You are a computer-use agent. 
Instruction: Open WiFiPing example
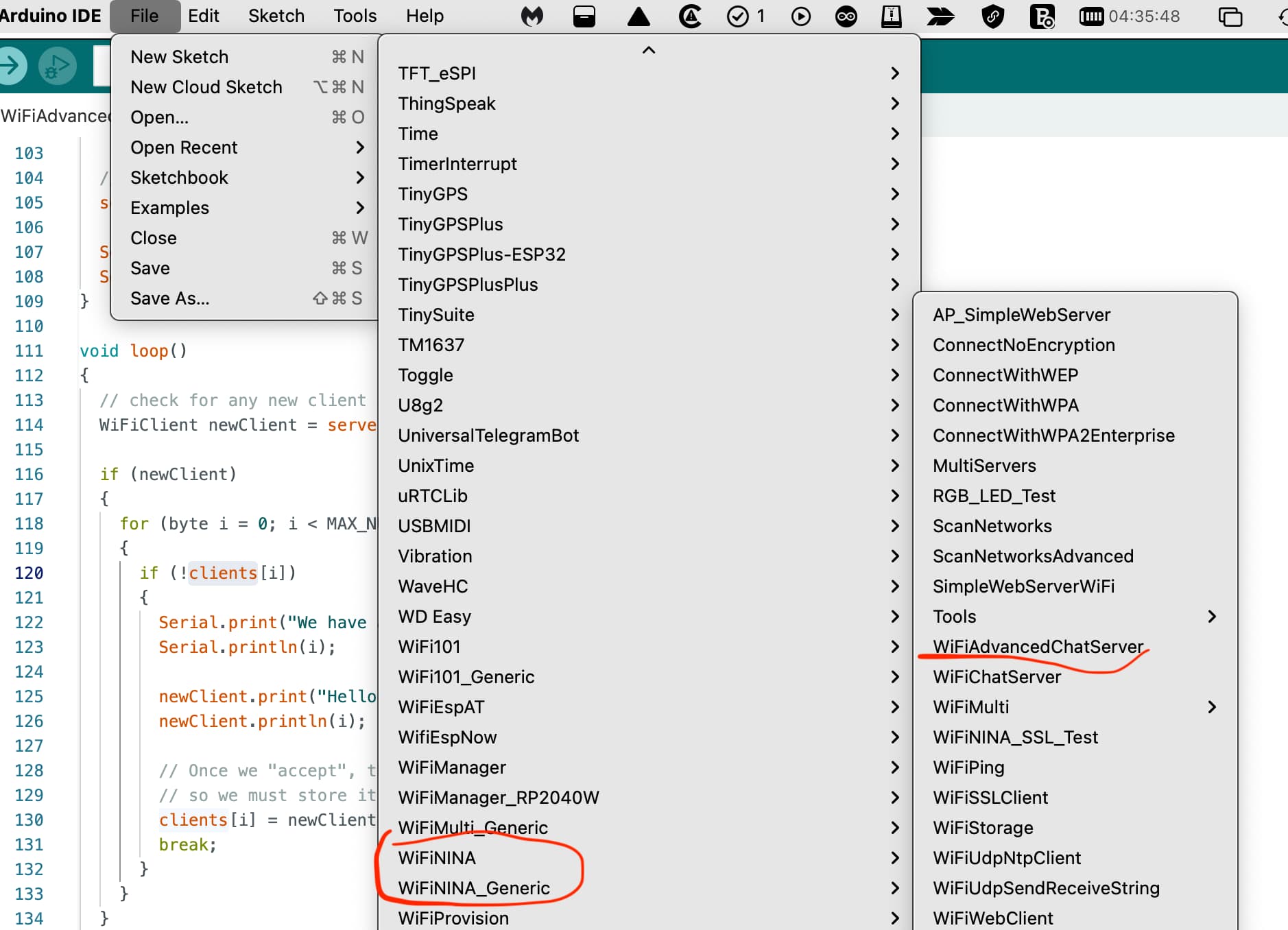coord(1075,767)
